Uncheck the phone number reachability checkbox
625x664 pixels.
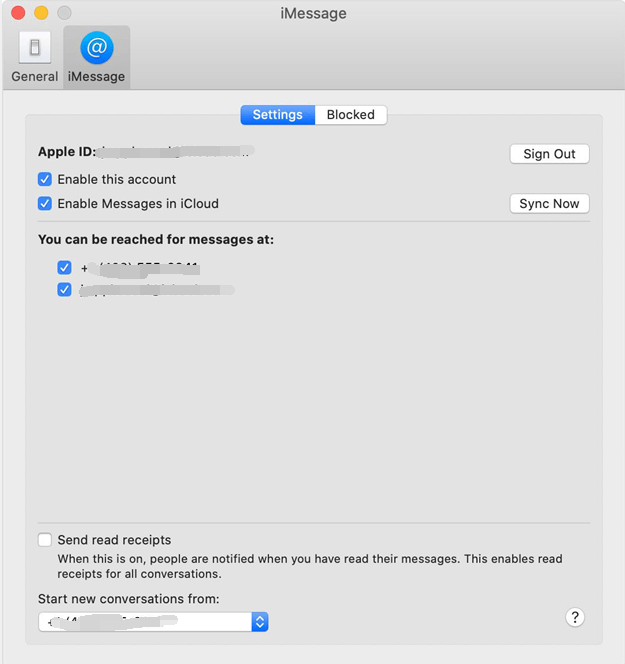(x=64, y=268)
